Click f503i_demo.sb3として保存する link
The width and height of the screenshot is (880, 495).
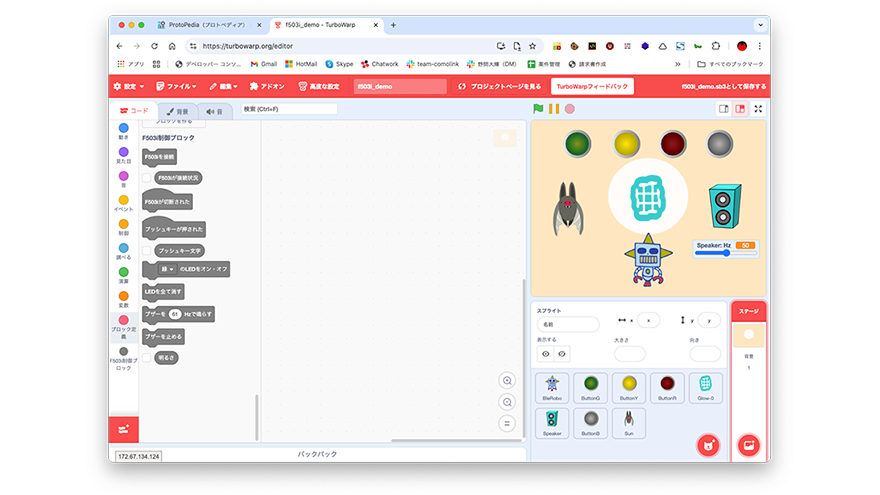tap(723, 86)
